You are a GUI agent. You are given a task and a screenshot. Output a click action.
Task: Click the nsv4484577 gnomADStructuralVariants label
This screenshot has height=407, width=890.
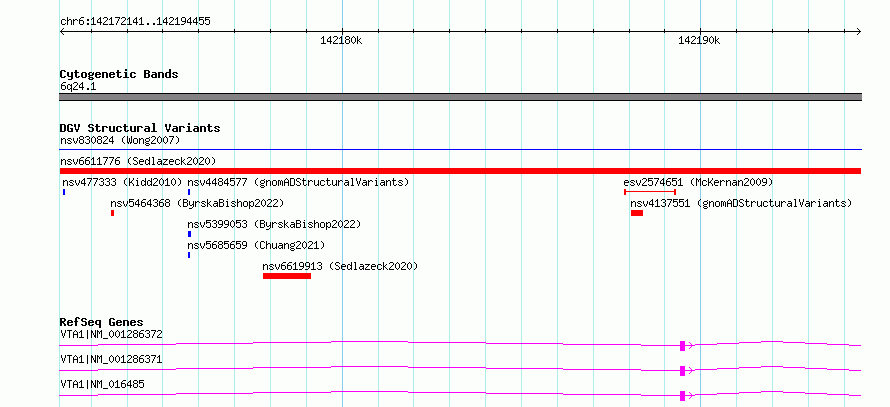pos(299,182)
